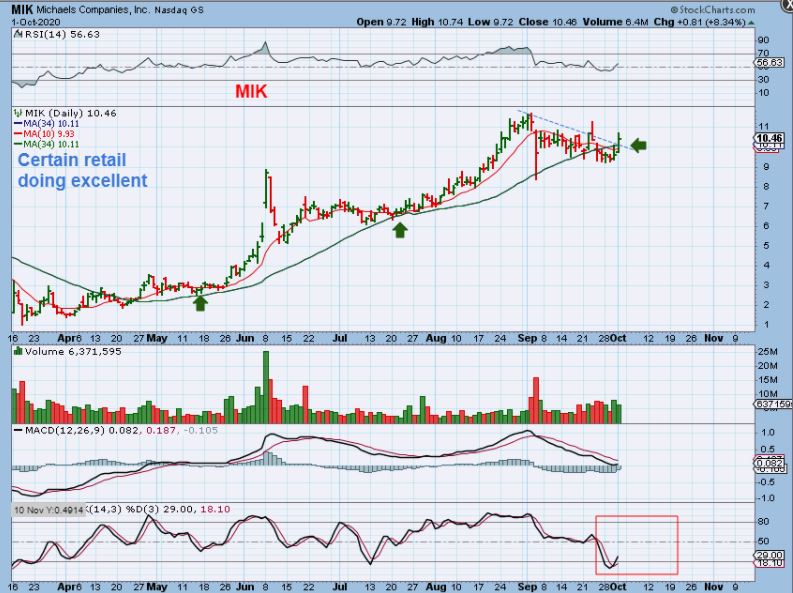Click the 80 level on stochastic axis

click(764, 522)
